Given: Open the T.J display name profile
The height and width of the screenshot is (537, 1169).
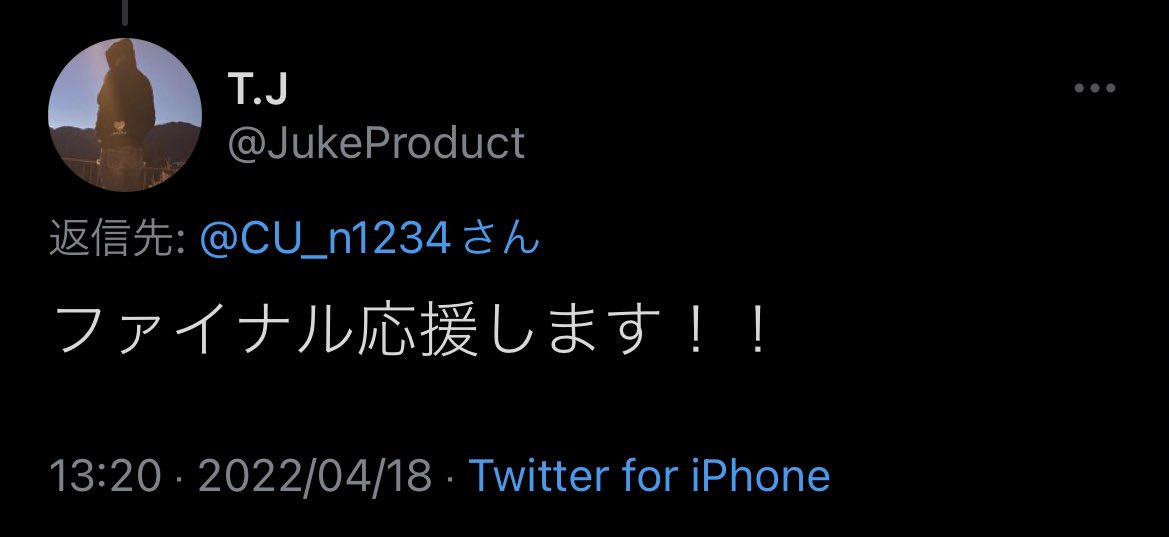Looking at the screenshot, I should click(257, 90).
